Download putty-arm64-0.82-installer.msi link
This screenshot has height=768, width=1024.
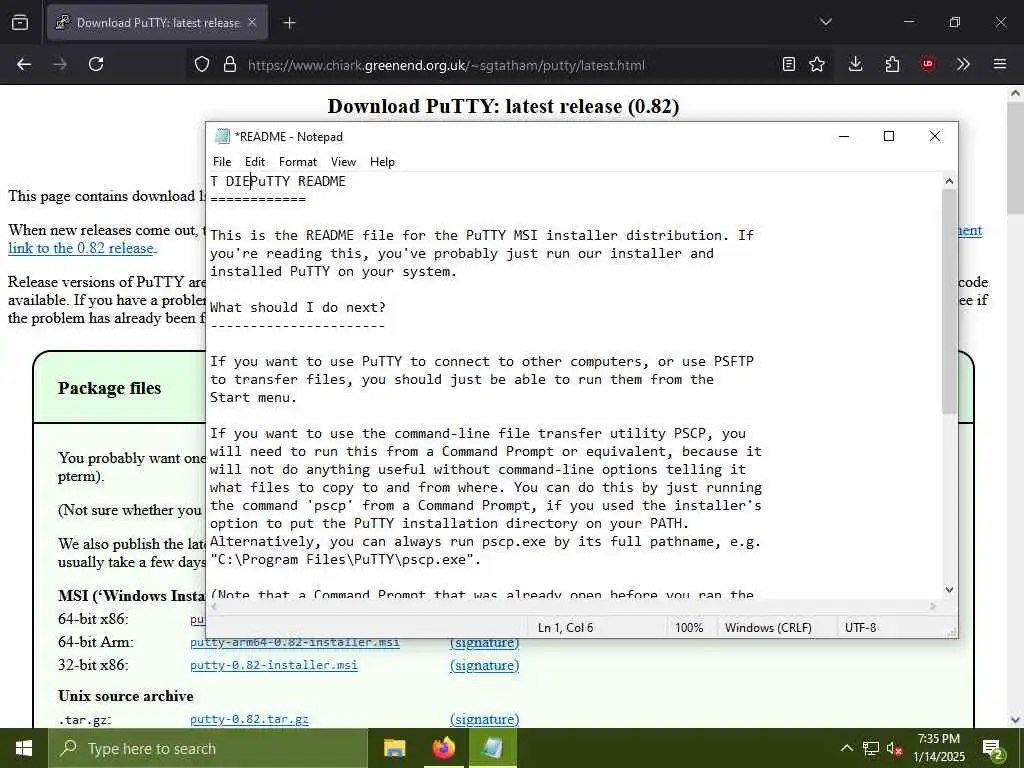point(295,643)
